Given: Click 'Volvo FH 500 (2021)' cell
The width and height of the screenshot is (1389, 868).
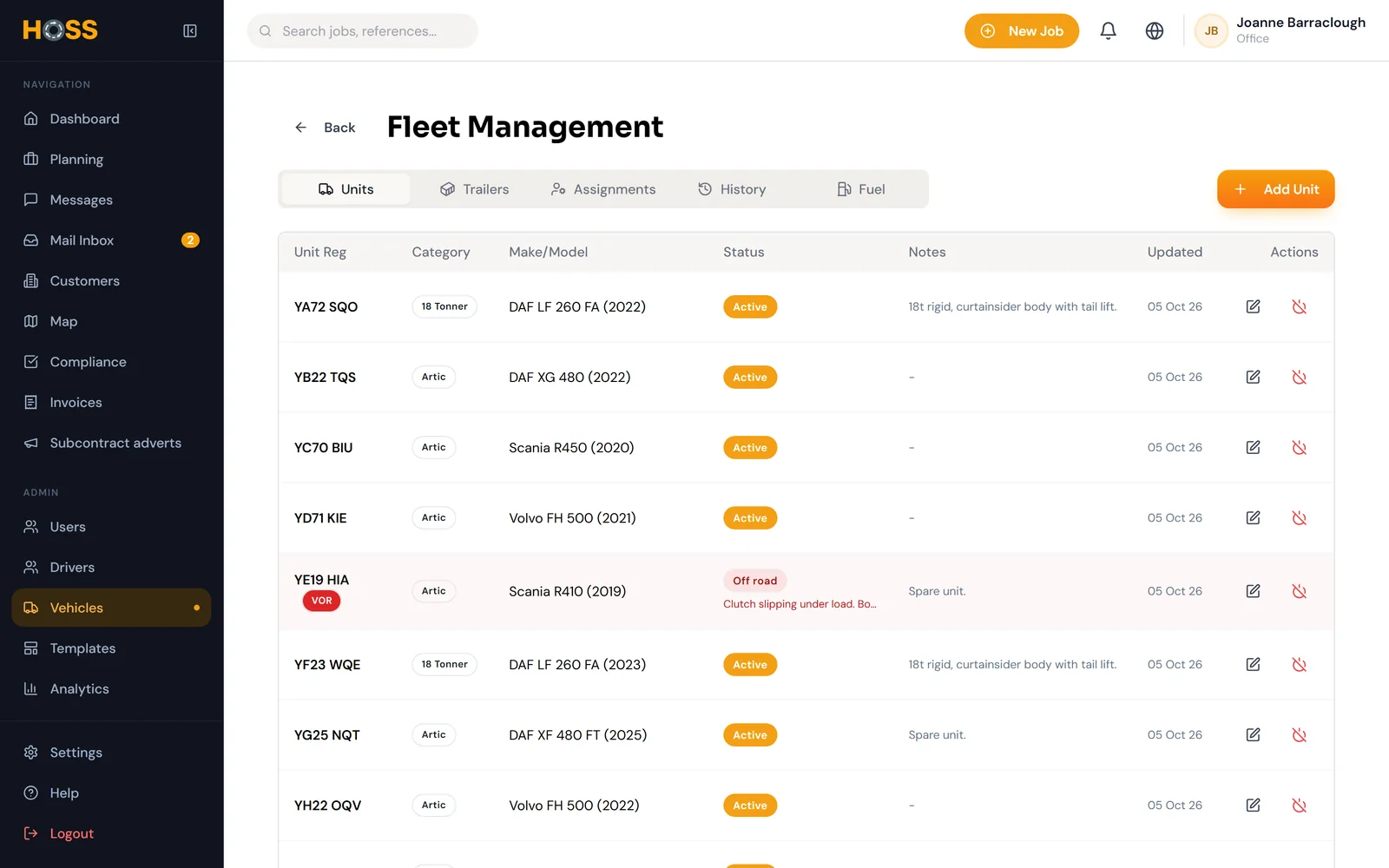Looking at the screenshot, I should (x=572, y=518).
